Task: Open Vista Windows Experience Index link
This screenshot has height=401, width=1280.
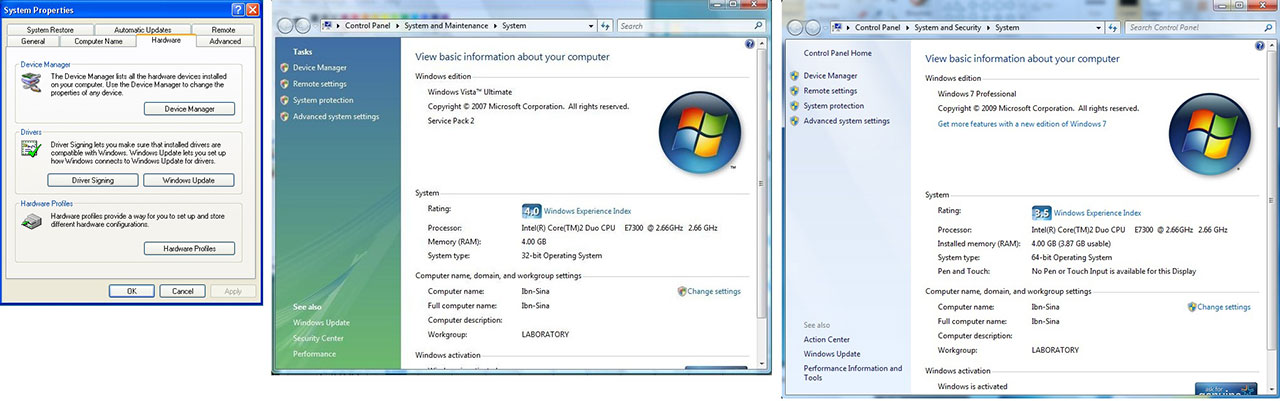Action: [x=587, y=211]
